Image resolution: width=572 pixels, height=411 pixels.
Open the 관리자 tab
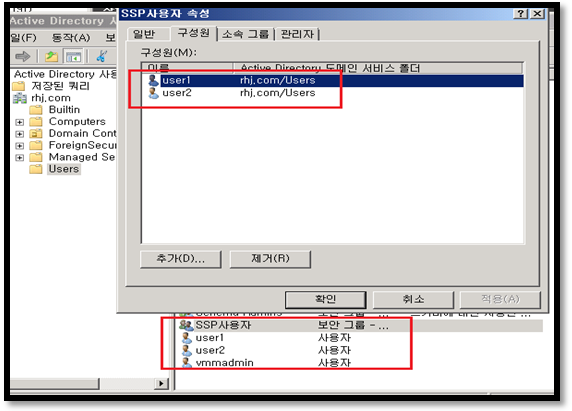coord(297,34)
